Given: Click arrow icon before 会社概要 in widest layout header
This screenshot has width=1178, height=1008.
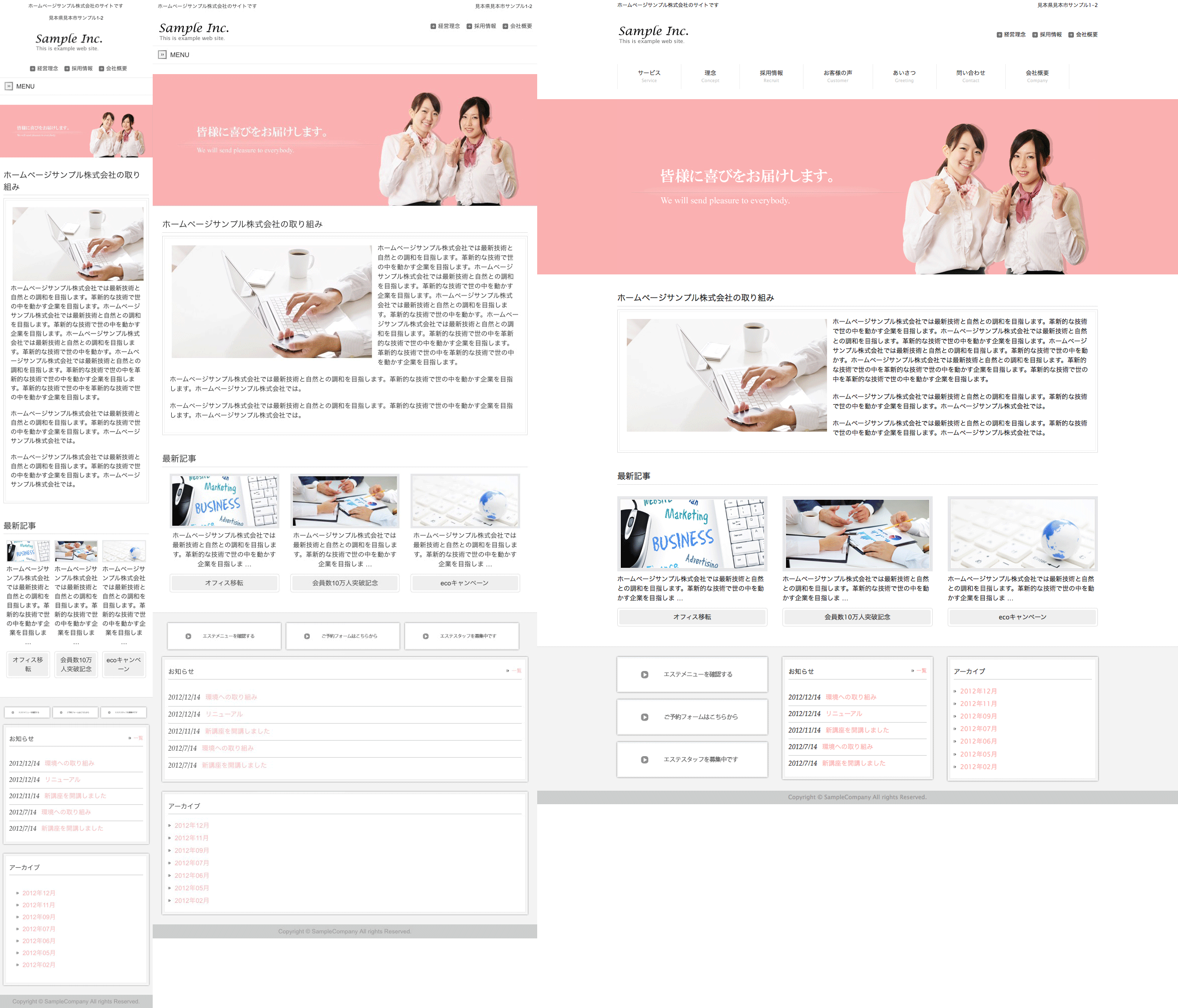Looking at the screenshot, I should click(1070, 35).
